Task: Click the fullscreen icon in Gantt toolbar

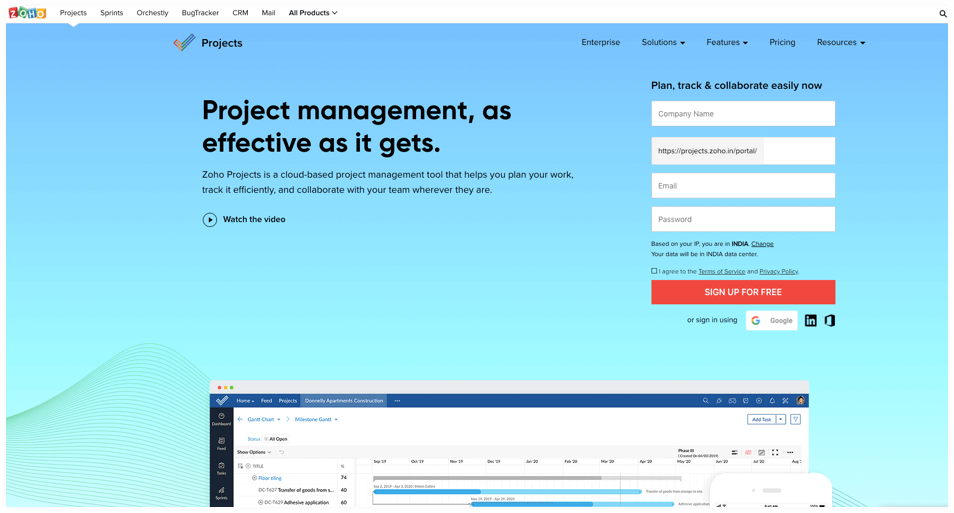Action: click(775, 452)
